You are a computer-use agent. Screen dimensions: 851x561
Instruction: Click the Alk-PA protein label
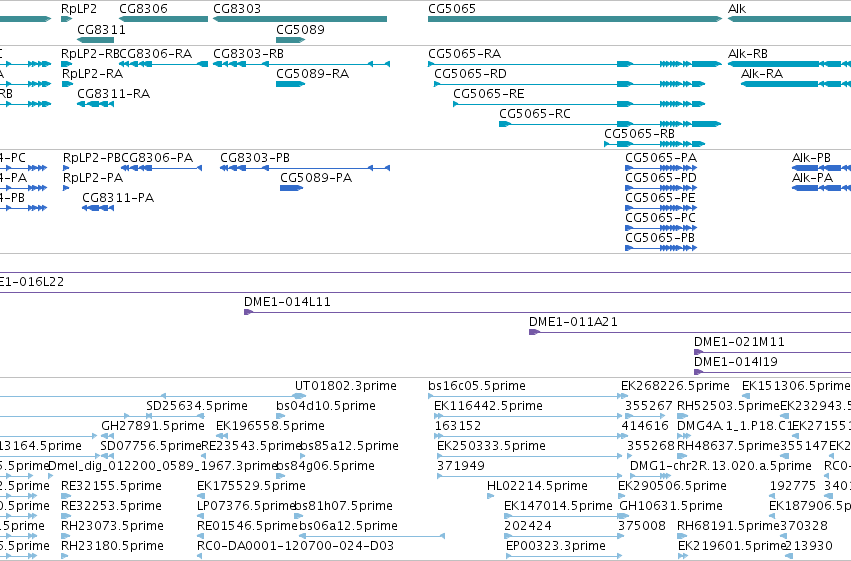coord(812,178)
